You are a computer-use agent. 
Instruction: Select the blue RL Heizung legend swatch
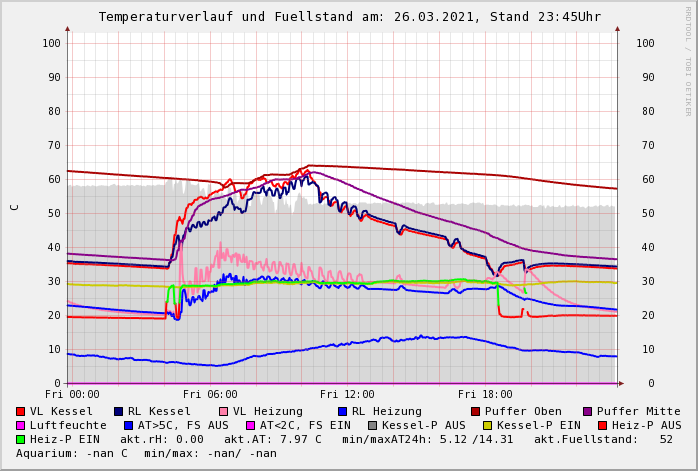pos(343,411)
